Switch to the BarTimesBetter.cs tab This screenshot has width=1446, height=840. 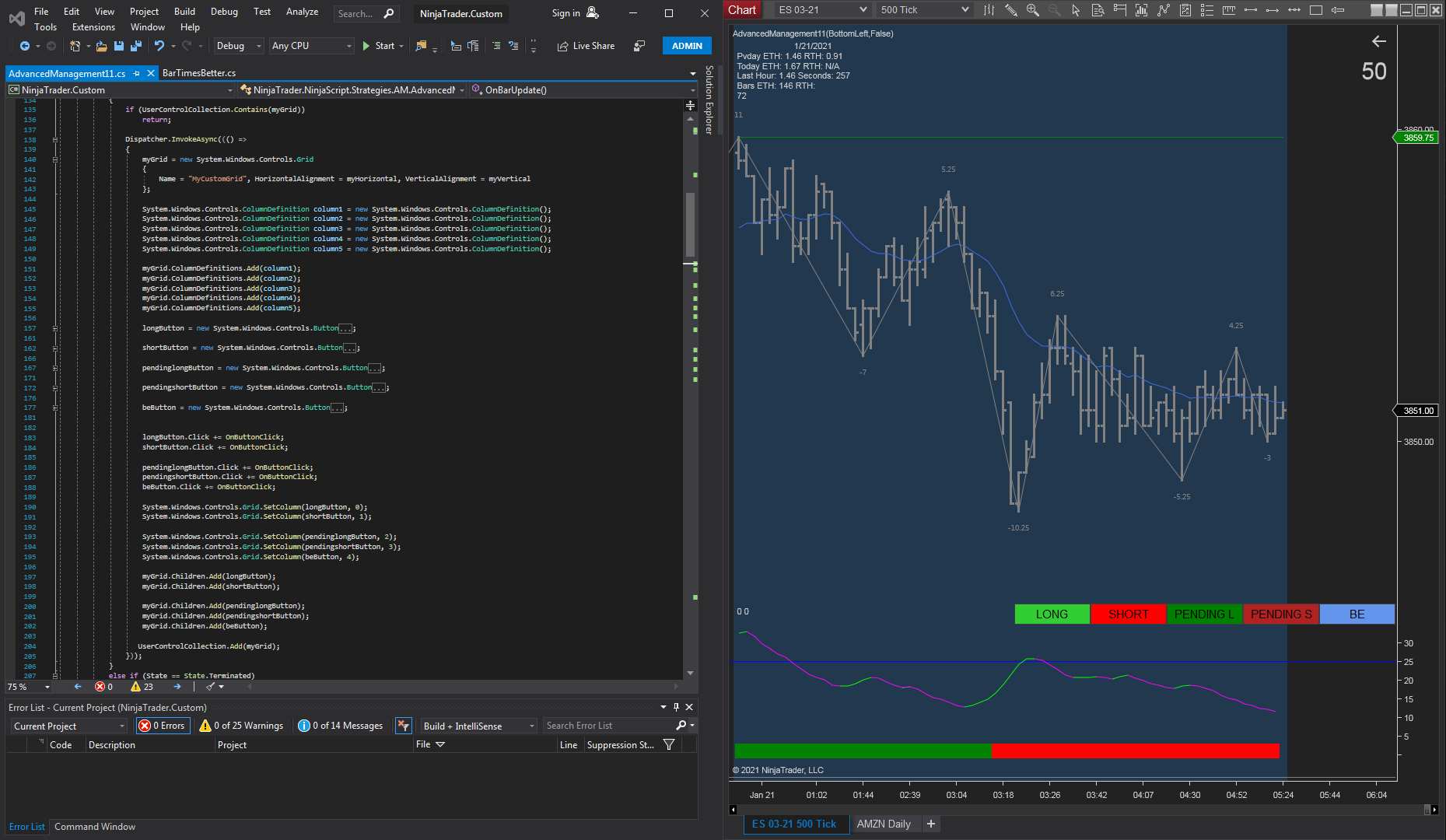[199, 73]
